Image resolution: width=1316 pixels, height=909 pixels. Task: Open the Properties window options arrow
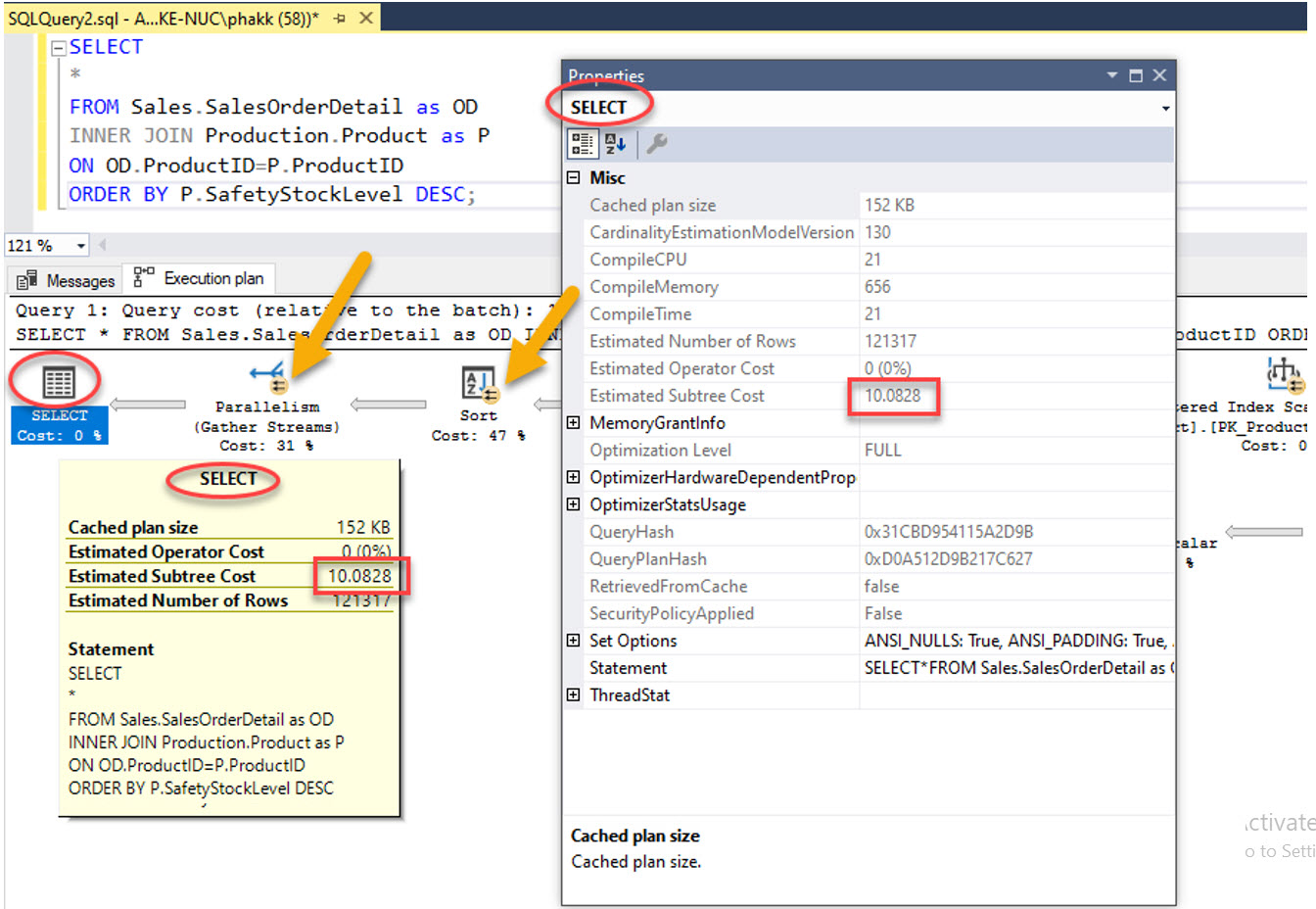pos(1111,74)
